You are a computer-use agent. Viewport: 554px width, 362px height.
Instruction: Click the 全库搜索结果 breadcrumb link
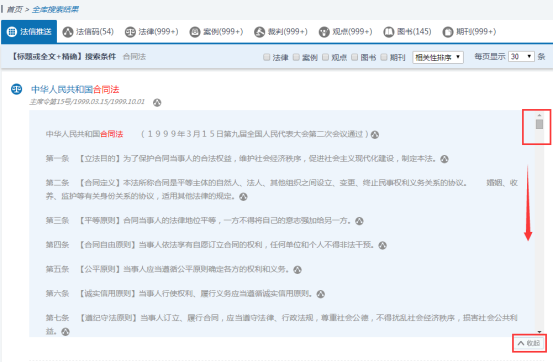point(55,10)
